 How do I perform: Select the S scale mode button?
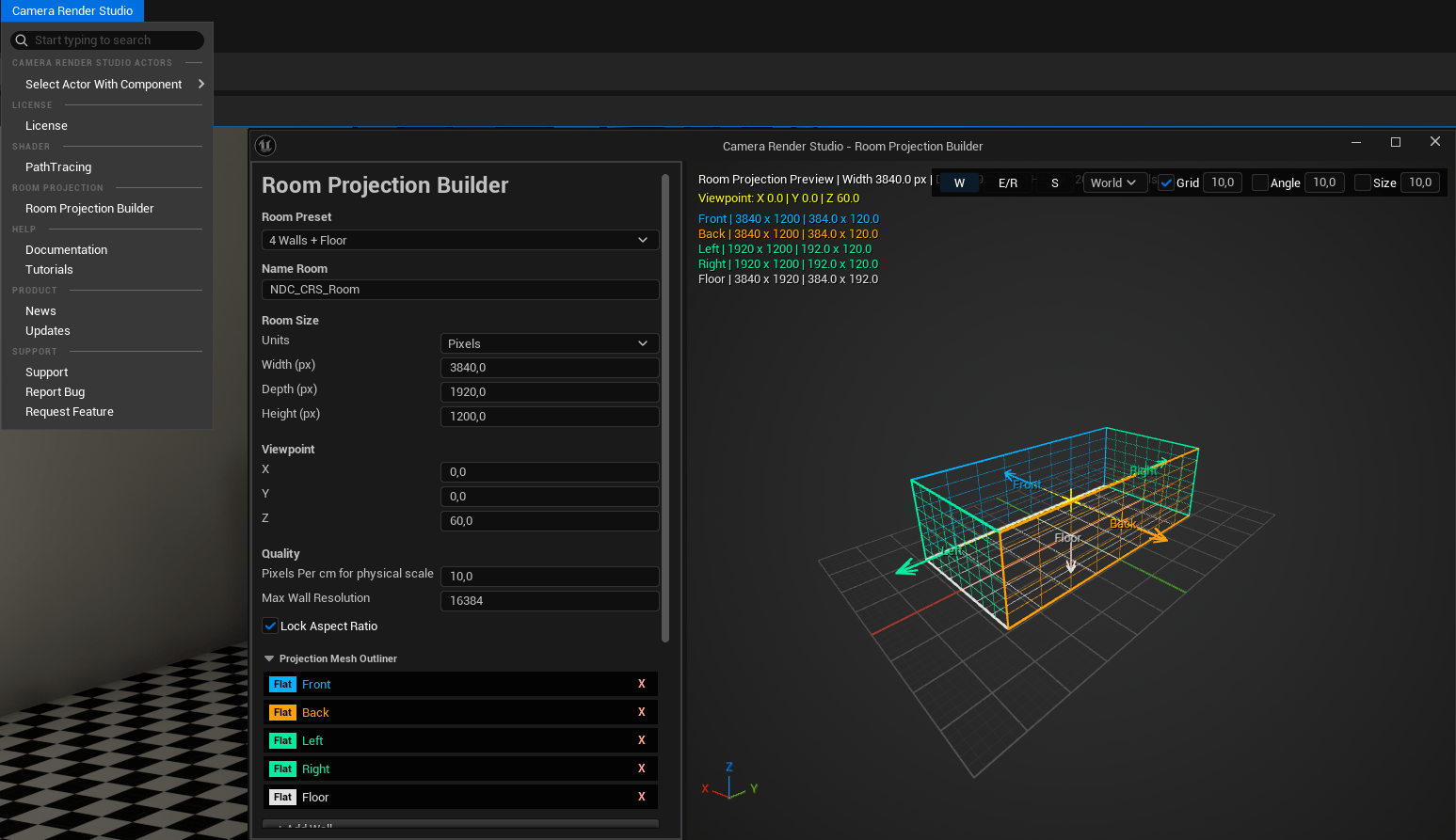(x=1055, y=182)
